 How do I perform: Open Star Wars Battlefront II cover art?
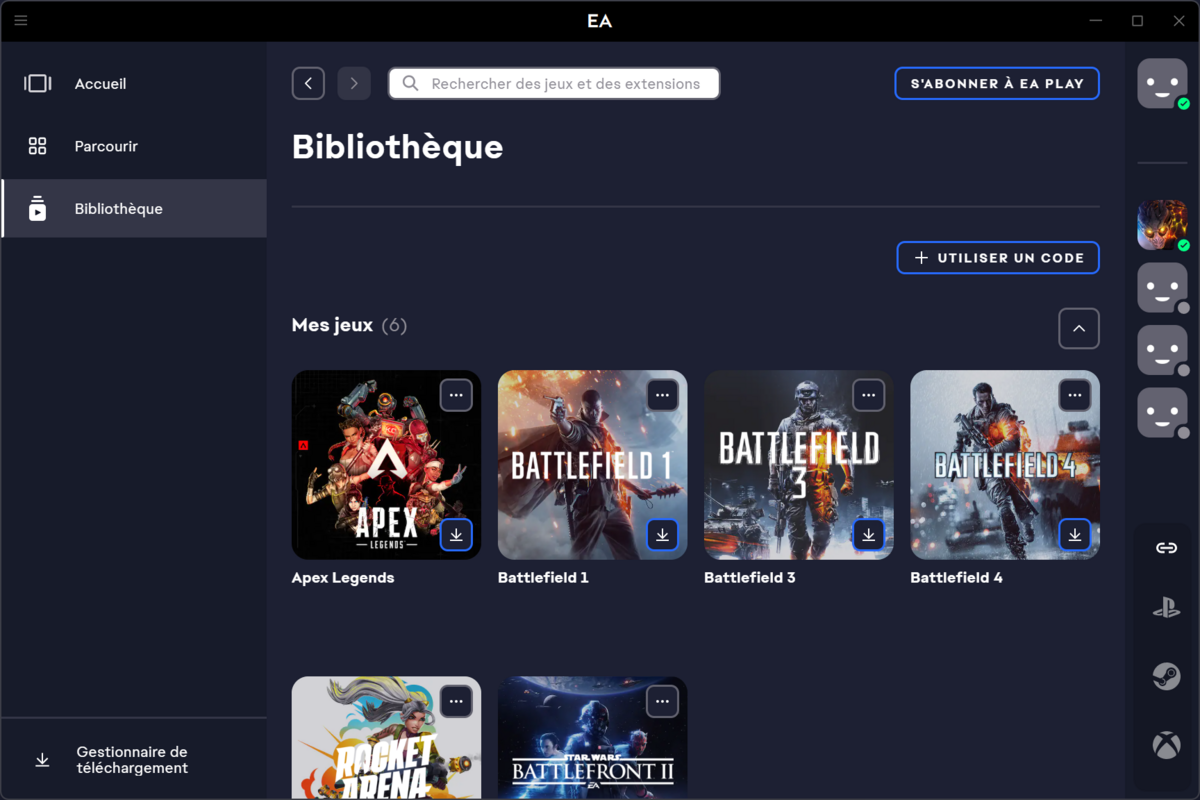point(592,738)
